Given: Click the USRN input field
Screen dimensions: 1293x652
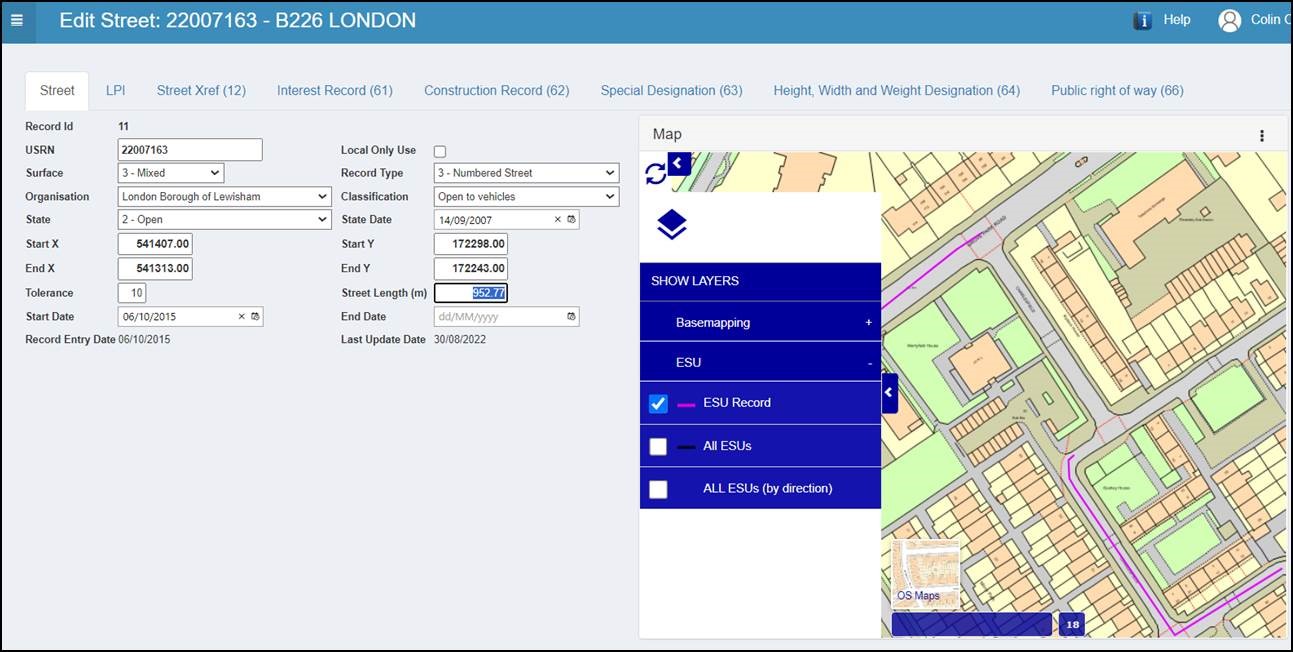Looking at the screenshot, I should [190, 150].
